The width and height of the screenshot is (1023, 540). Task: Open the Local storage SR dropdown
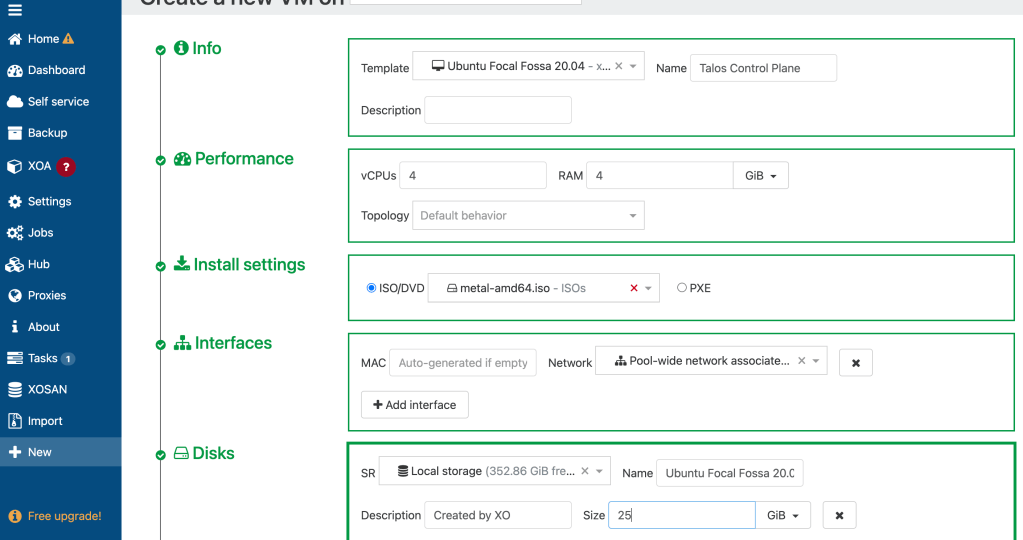coord(599,471)
